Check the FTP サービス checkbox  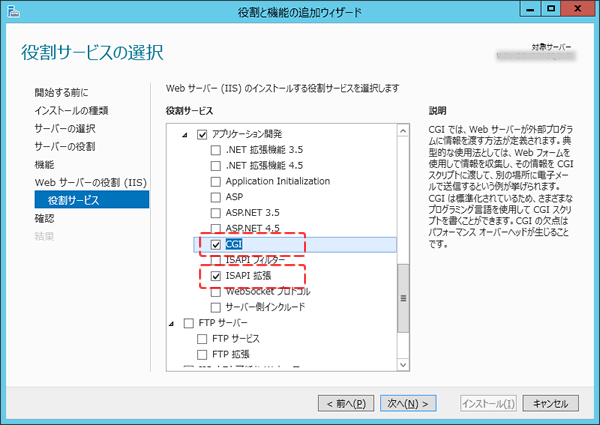pos(203,340)
